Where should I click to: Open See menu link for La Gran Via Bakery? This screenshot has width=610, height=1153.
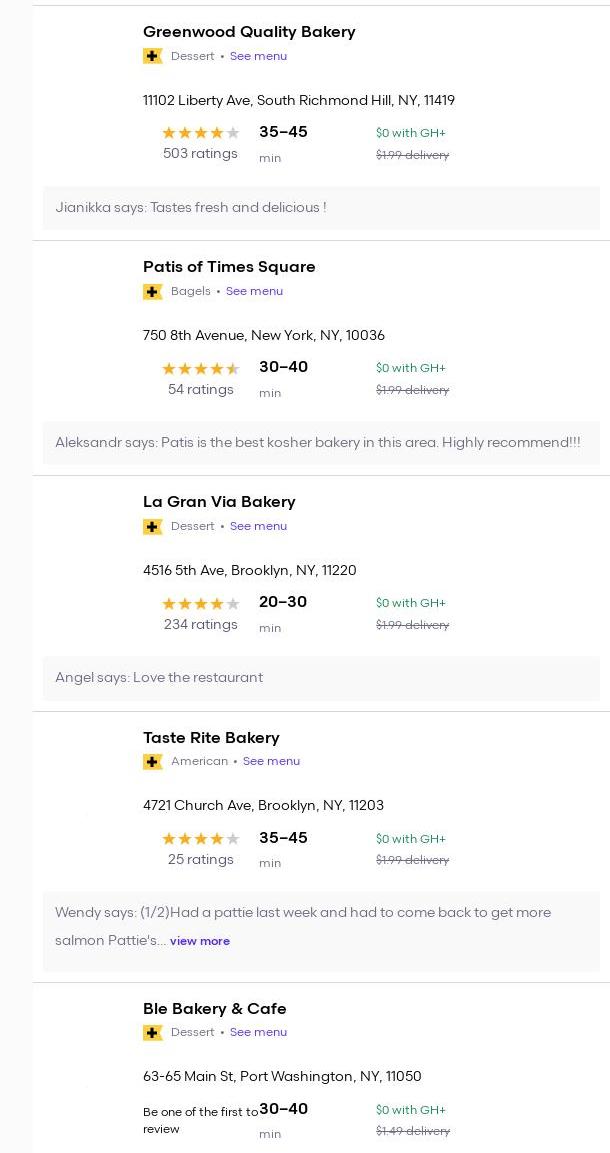click(x=258, y=527)
